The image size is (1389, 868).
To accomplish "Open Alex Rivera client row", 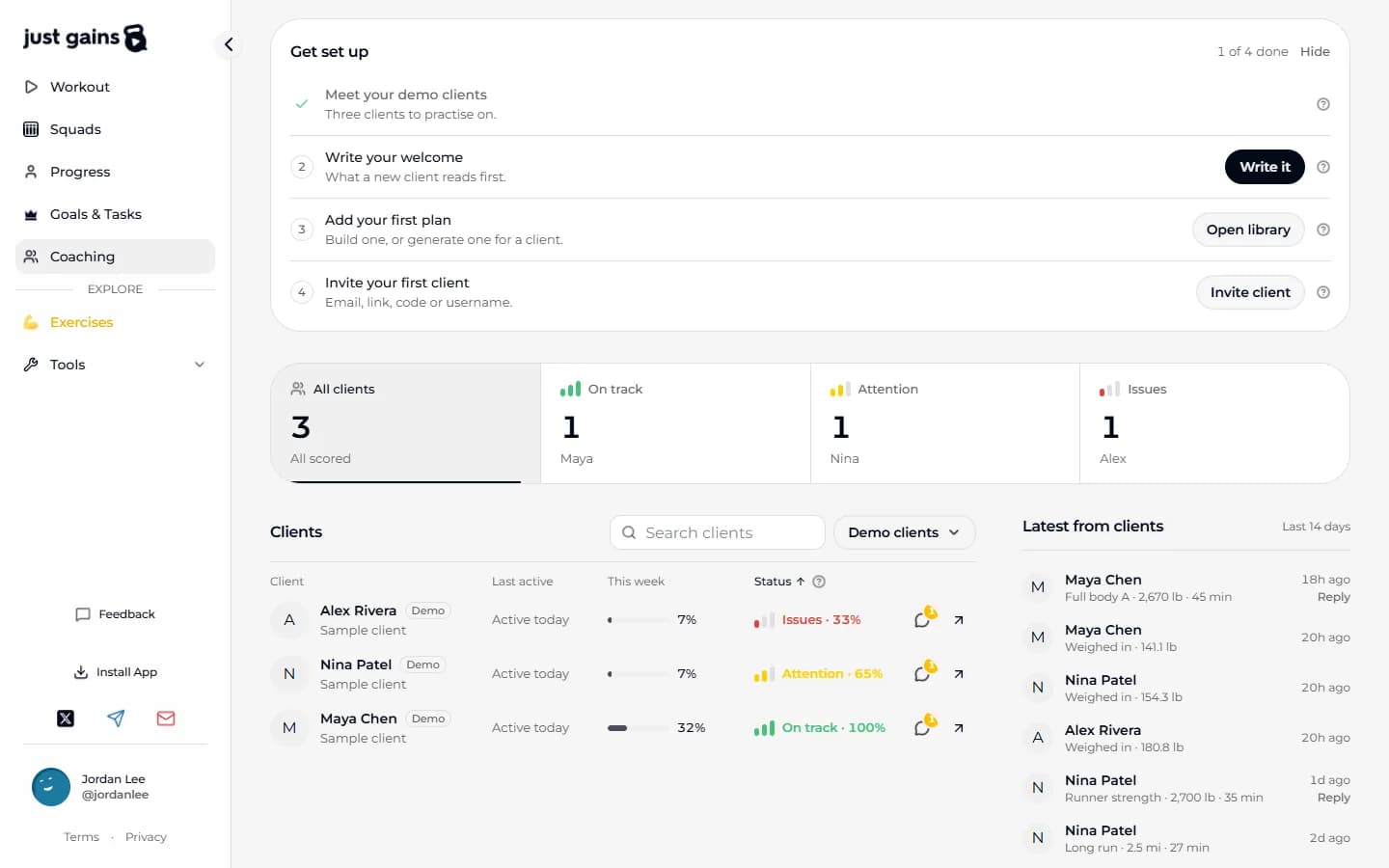I will (623, 620).
